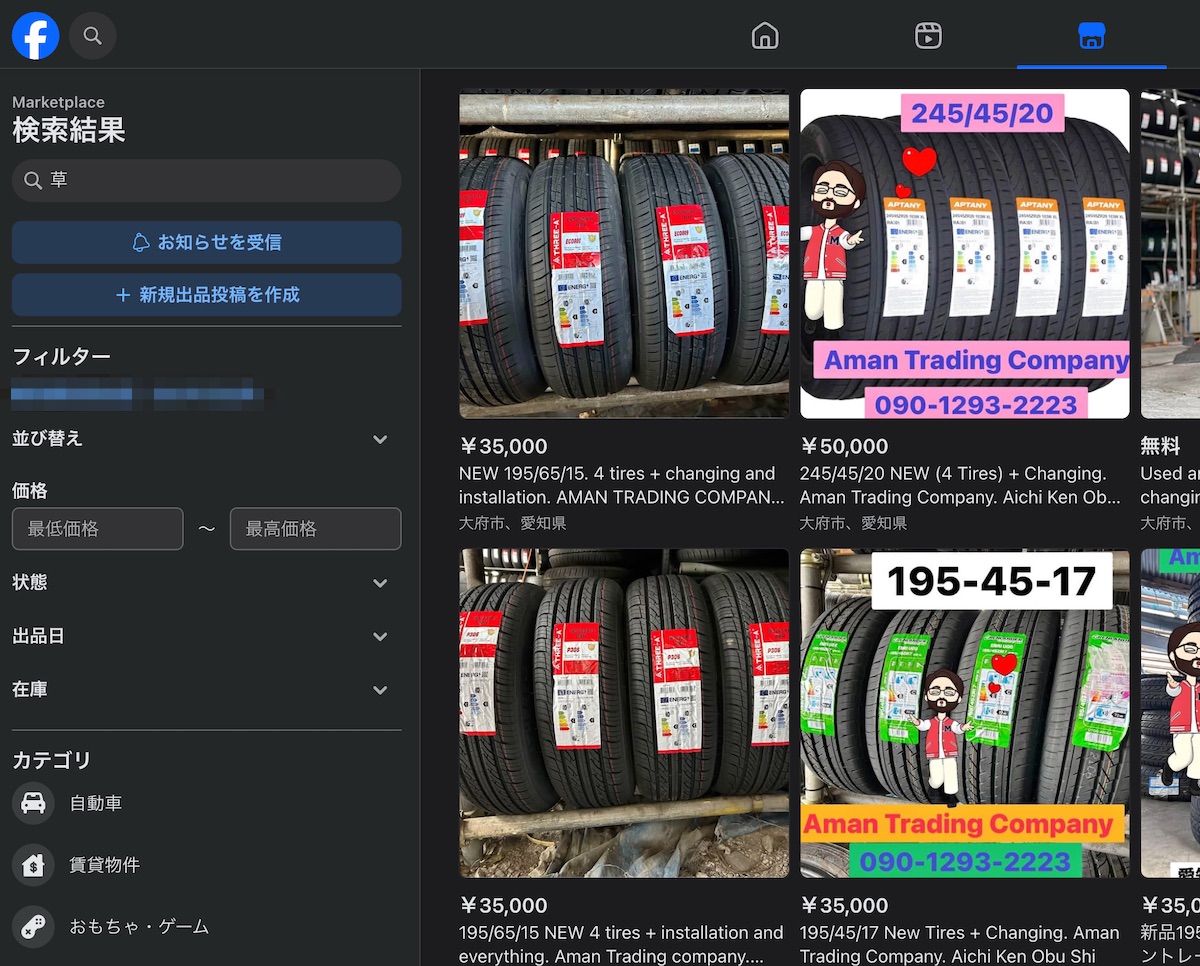This screenshot has height=966, width=1200.
Task: Open the 195-45-17 tire listing image
Action: click(x=964, y=713)
